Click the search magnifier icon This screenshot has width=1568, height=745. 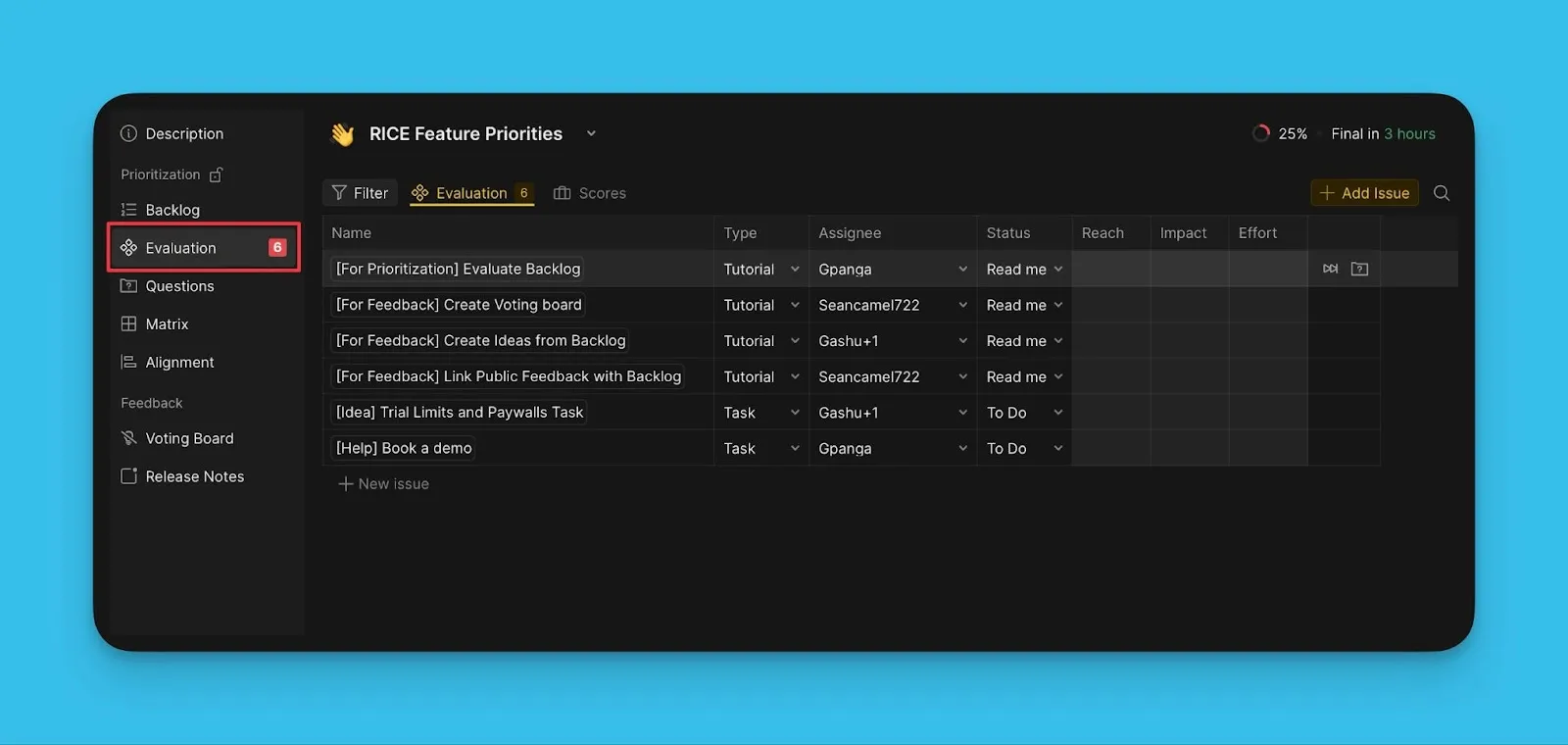point(1441,193)
